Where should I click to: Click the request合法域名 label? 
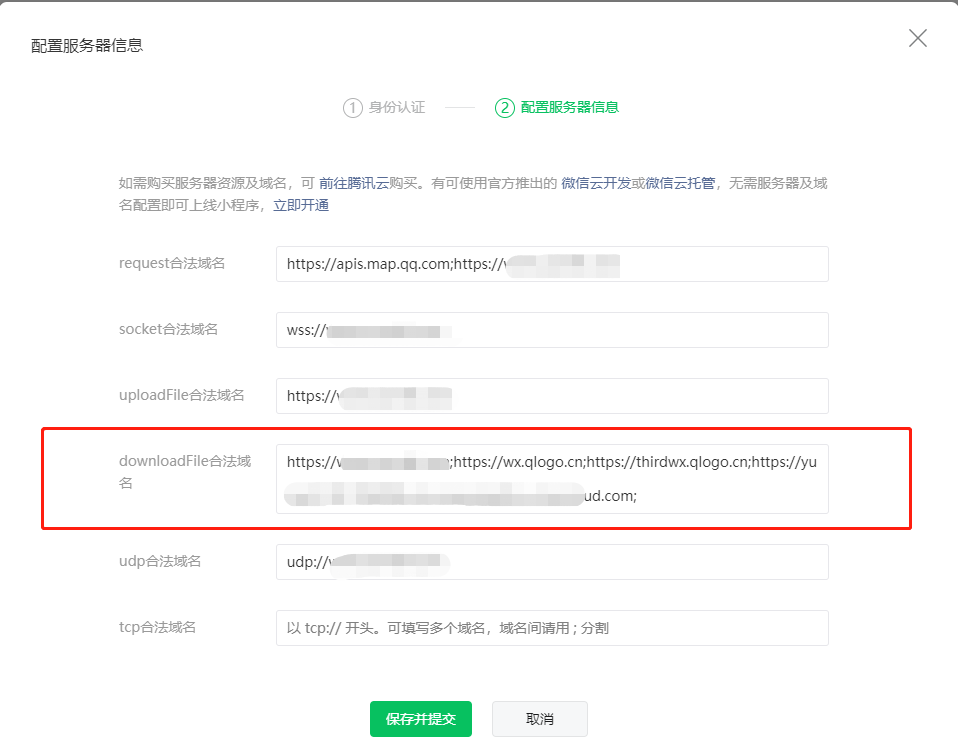[172, 263]
